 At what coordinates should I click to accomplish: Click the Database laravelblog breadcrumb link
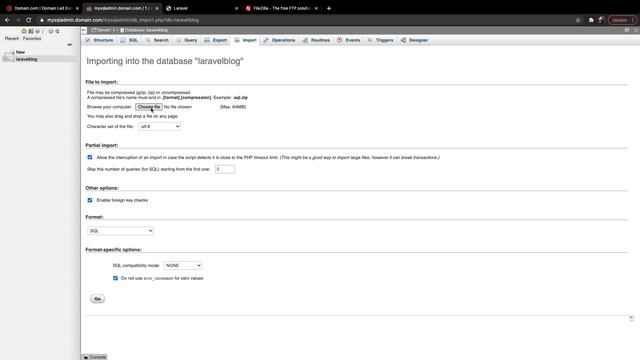click(144, 30)
